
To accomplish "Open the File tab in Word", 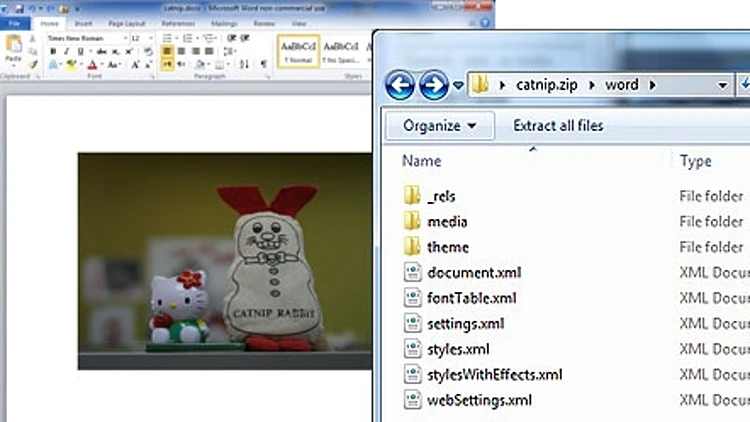I will [16, 21].
